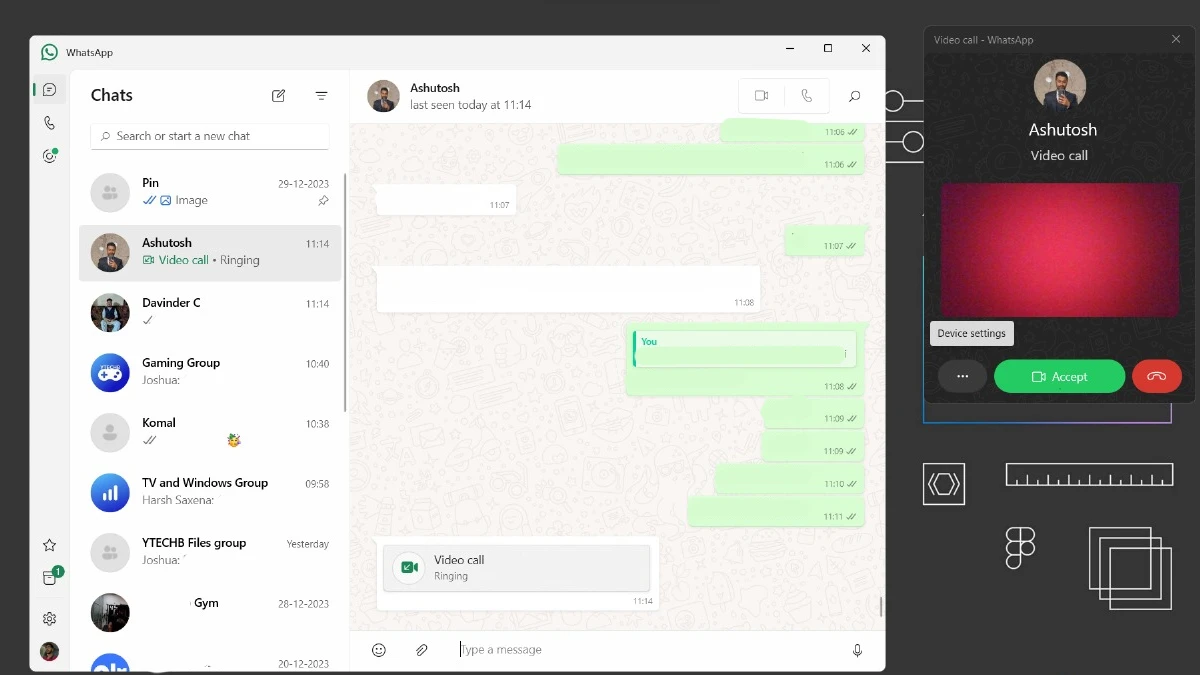Start a new chat with compose icon

(278, 96)
